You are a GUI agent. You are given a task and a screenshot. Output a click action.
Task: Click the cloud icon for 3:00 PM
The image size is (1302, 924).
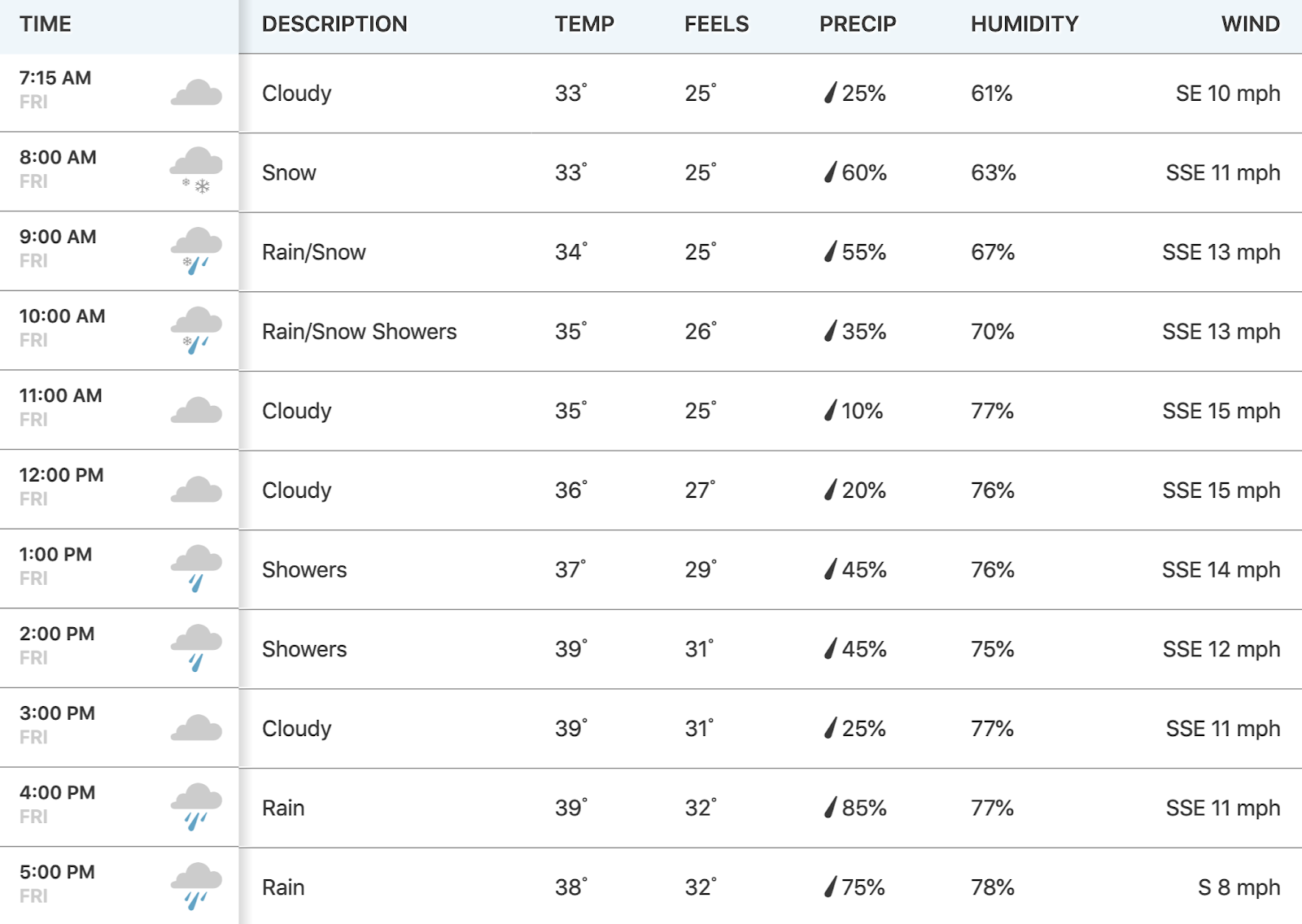point(196,728)
